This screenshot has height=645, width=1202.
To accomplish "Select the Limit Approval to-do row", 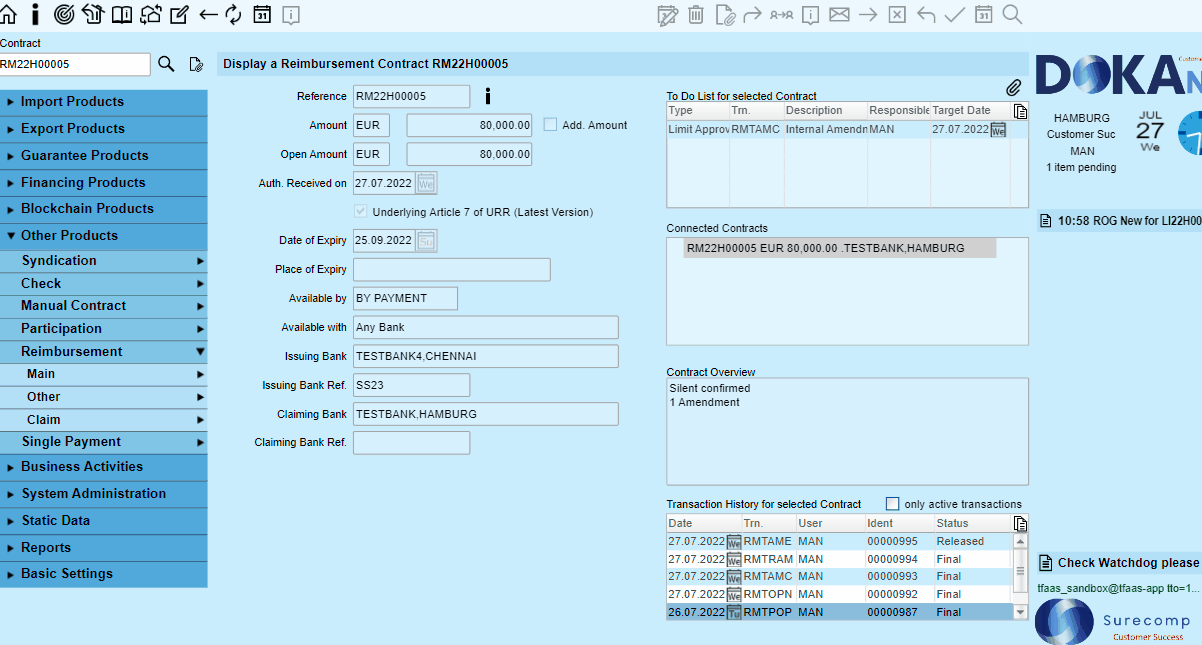I will click(x=838, y=130).
